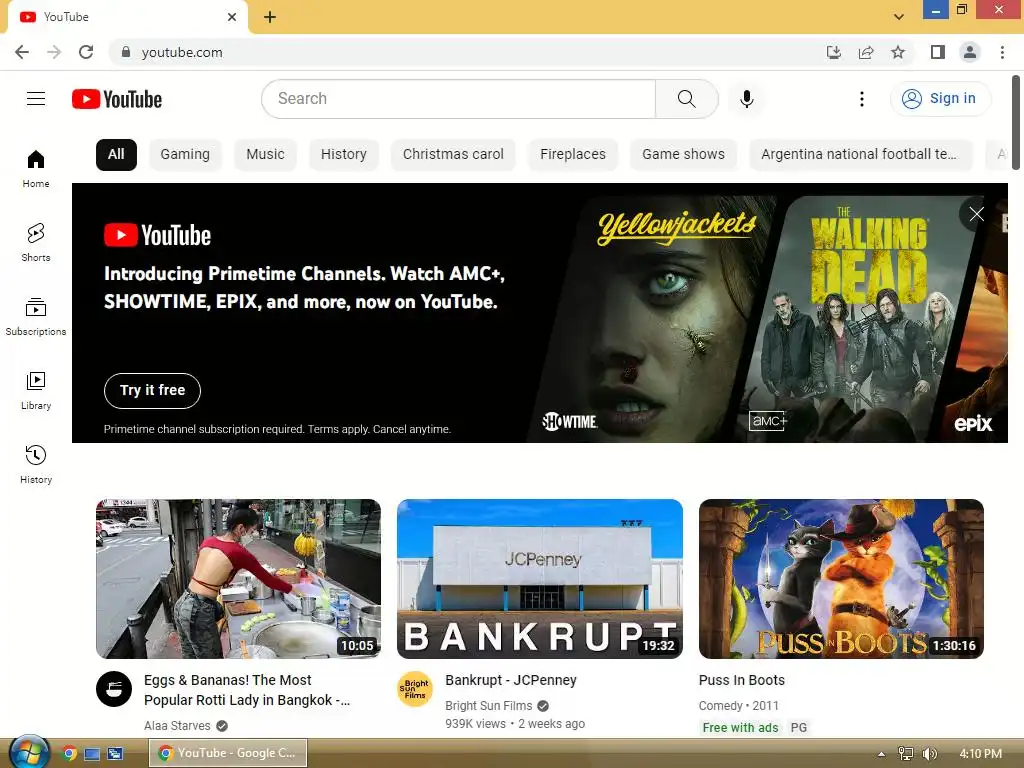Click the browser forward arrow
The height and width of the screenshot is (768, 1024).
click(x=54, y=52)
